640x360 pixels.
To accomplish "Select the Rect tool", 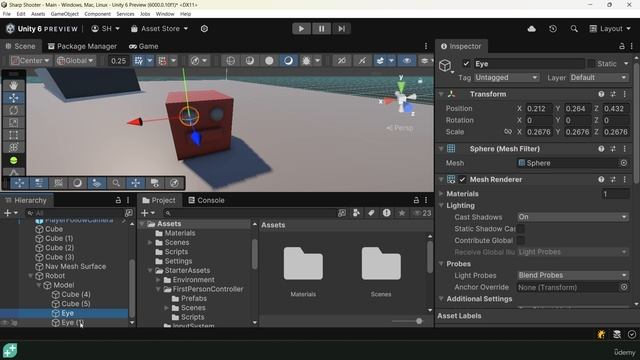I will [x=13, y=135].
